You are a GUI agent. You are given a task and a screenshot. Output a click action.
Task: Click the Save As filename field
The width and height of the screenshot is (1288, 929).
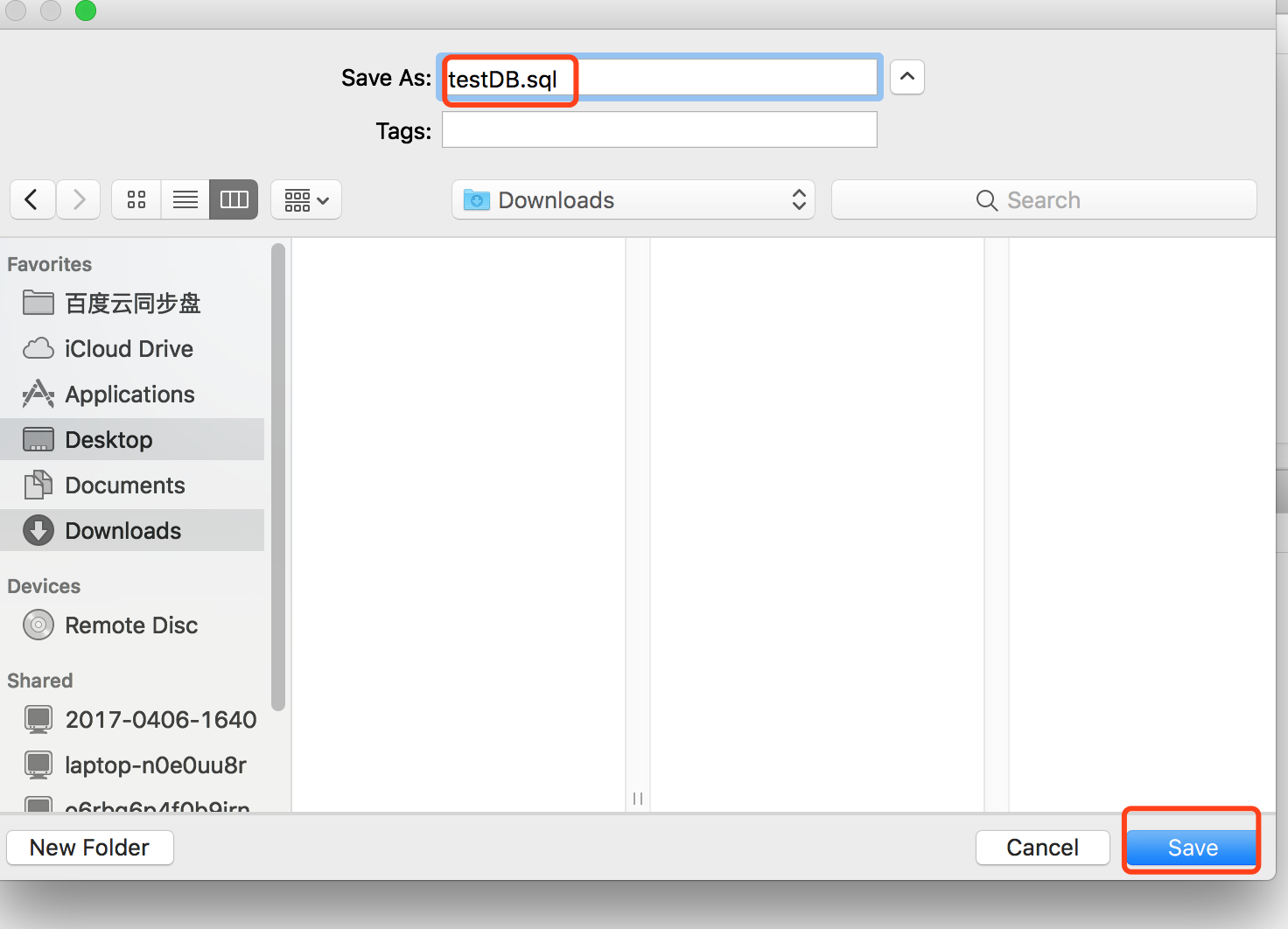[x=659, y=78]
